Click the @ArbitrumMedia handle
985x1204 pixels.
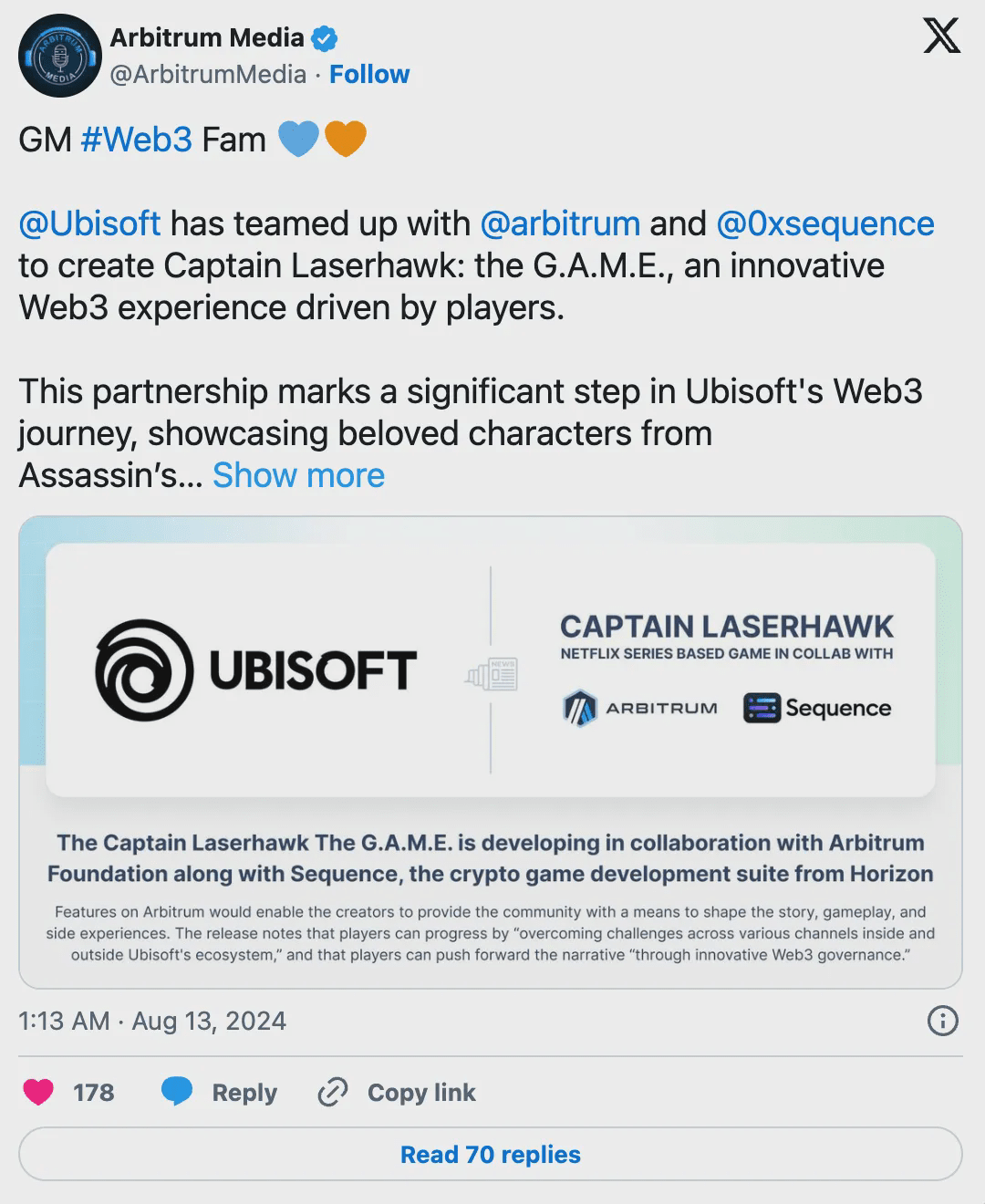coord(208,74)
